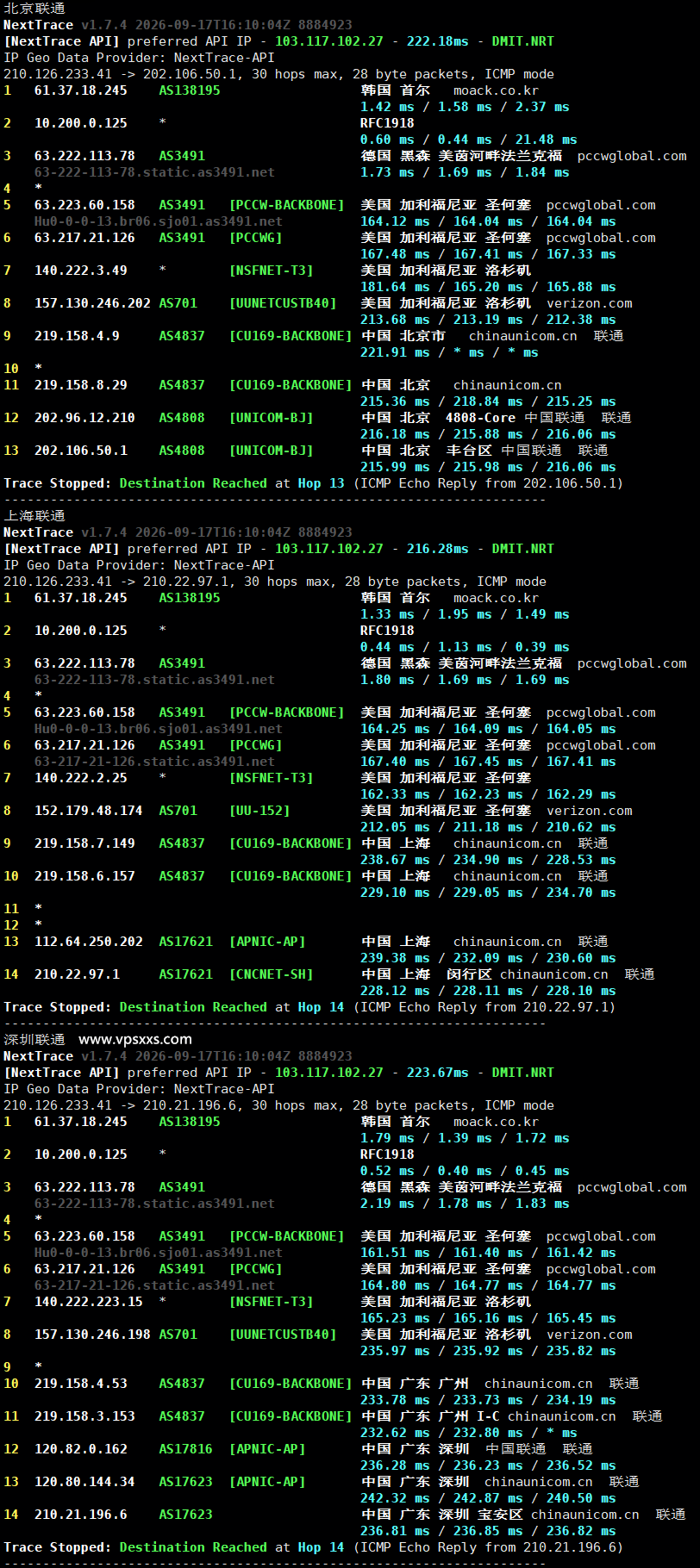Click hop IP address "157.130.246.198"

[x=92, y=1335]
